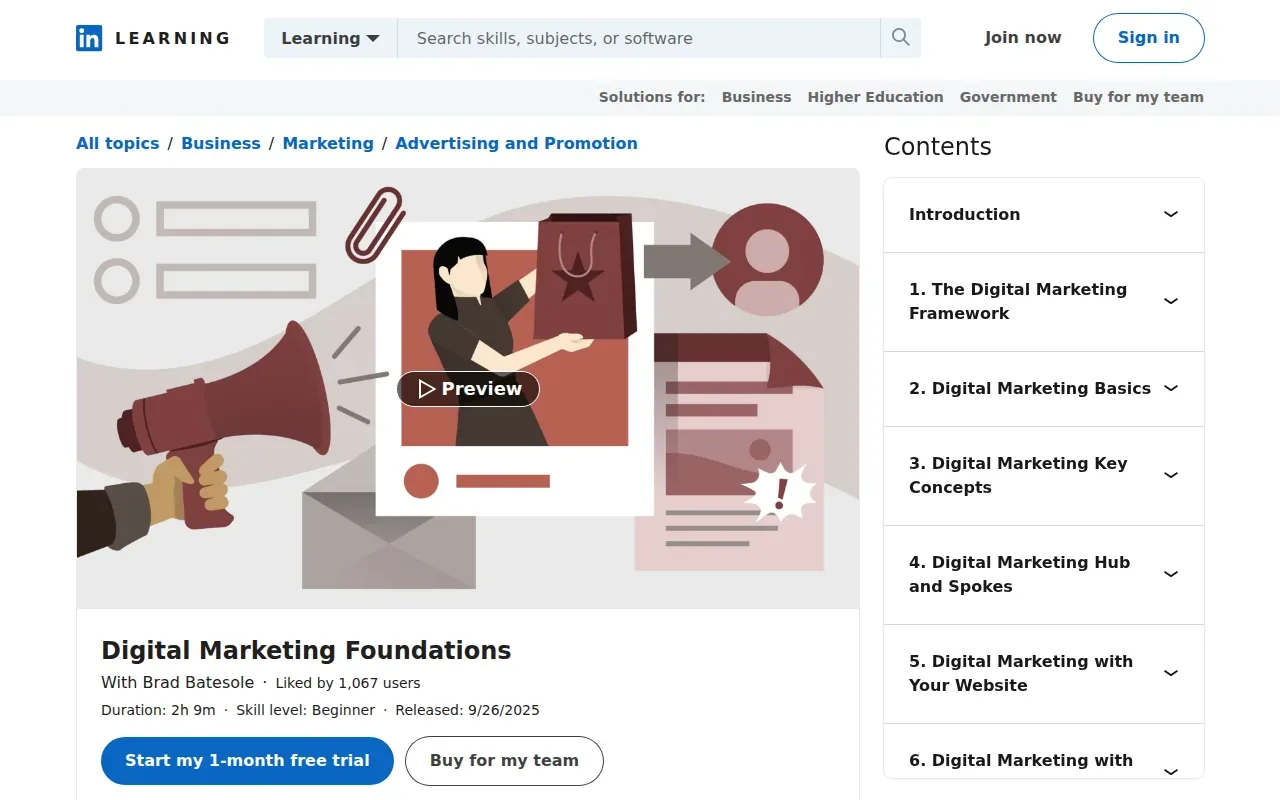Expand The Digital Marketing Framework section
Viewport: 1280px width, 800px height.
tap(1044, 302)
